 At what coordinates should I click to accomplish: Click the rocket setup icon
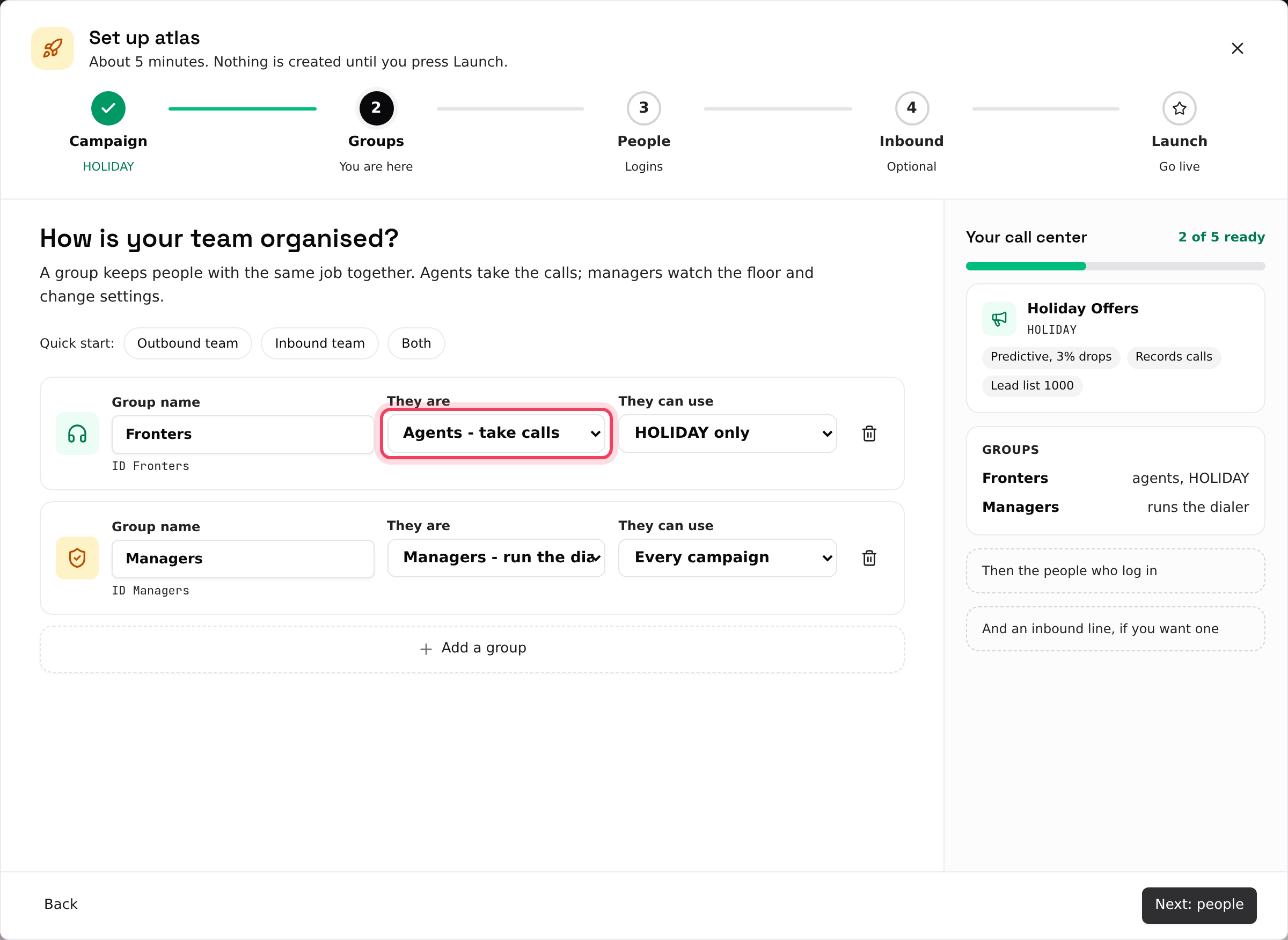53,48
